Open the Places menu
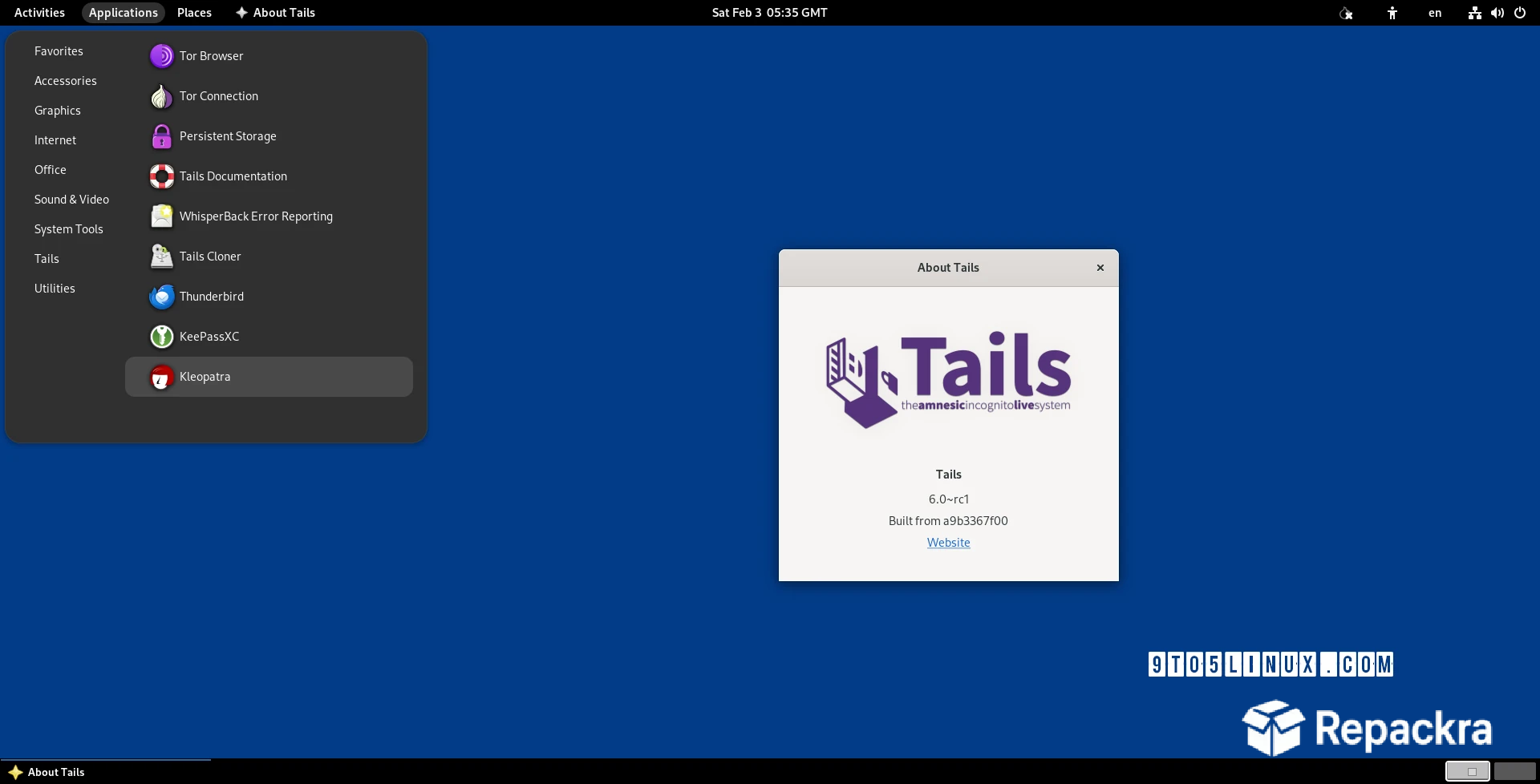Viewport: 1540px width, 784px height. coord(194,13)
